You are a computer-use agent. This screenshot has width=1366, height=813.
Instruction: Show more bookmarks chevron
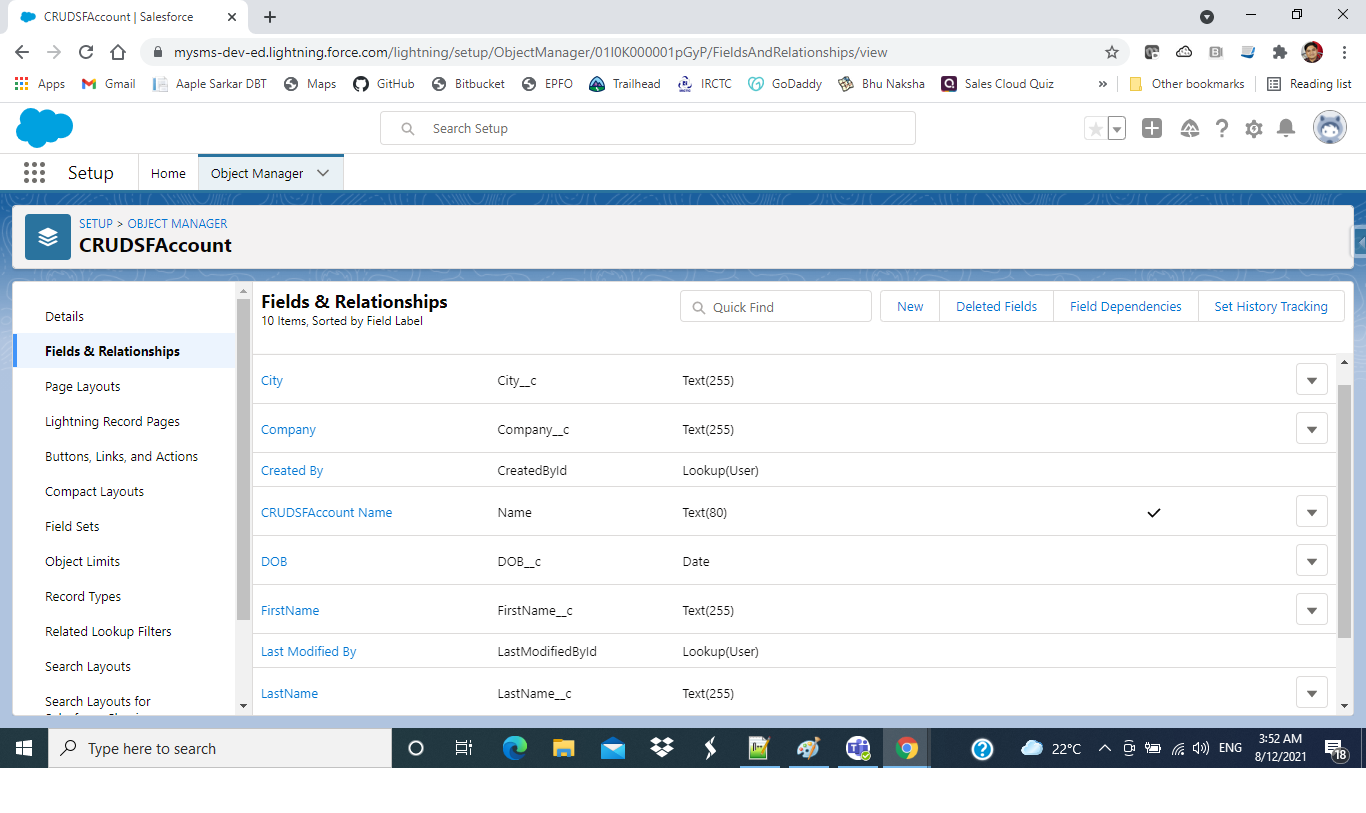[x=1103, y=84]
